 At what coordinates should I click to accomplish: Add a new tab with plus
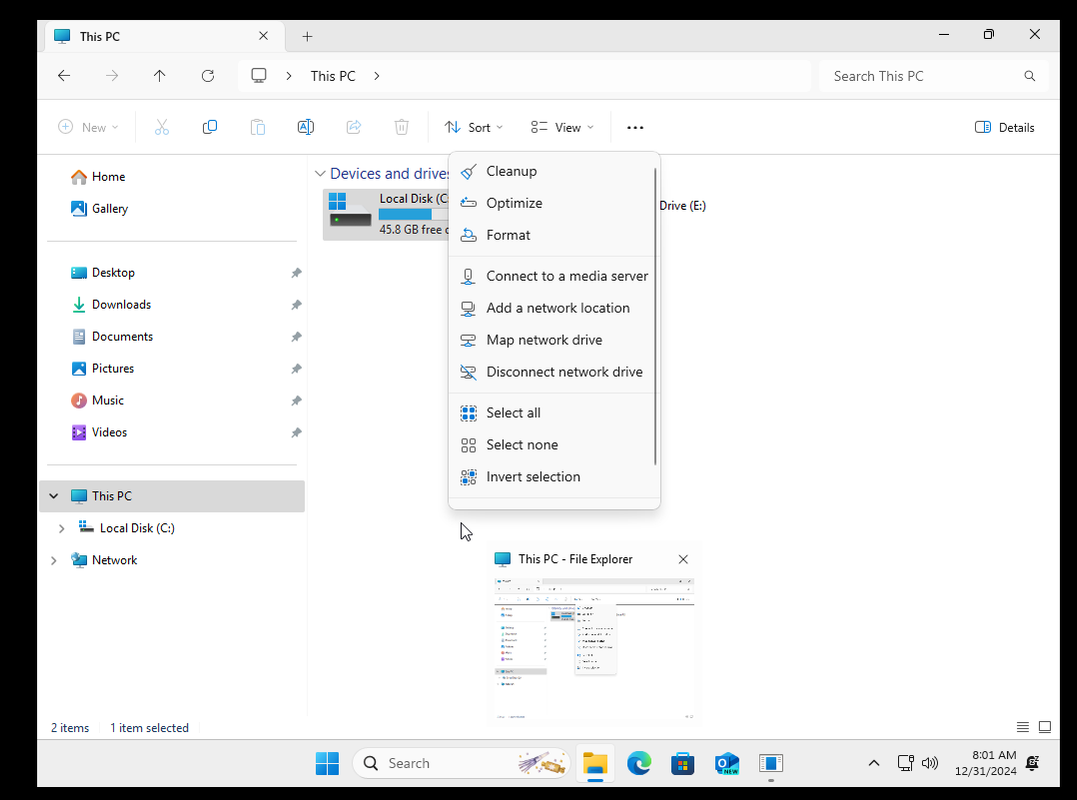(x=308, y=36)
